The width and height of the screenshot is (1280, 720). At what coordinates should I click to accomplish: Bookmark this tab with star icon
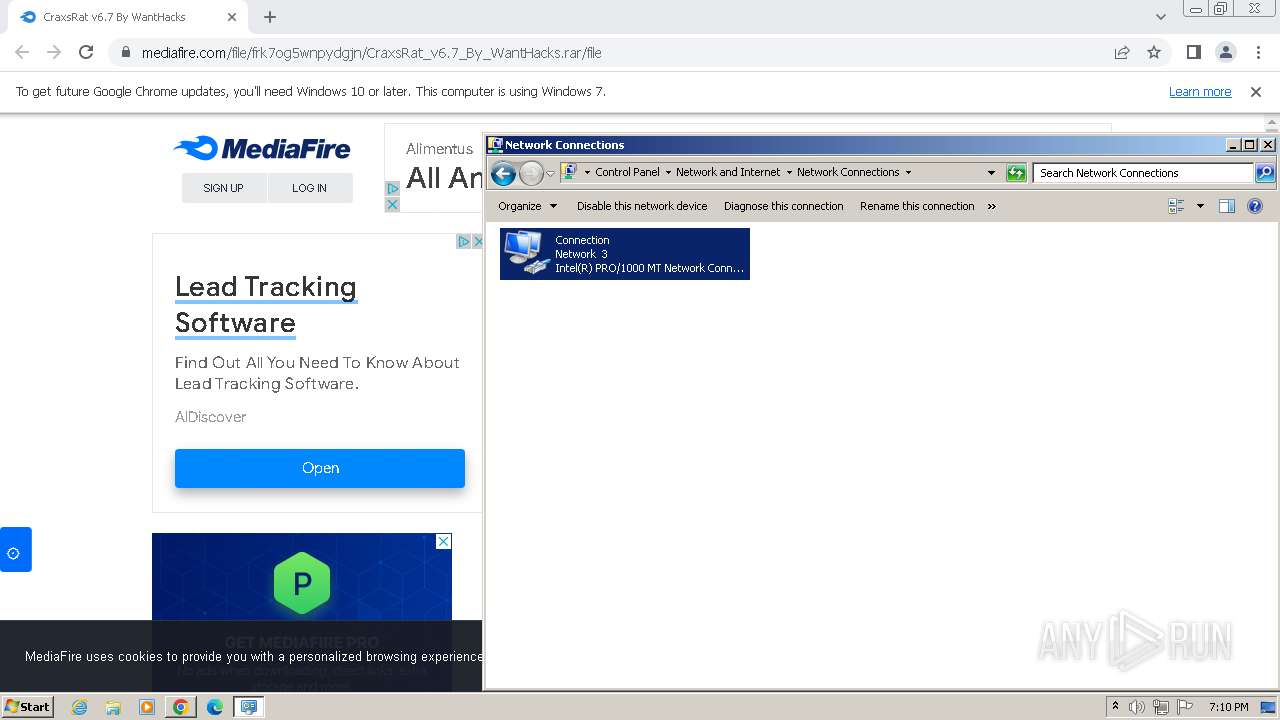pyautogui.click(x=1154, y=52)
